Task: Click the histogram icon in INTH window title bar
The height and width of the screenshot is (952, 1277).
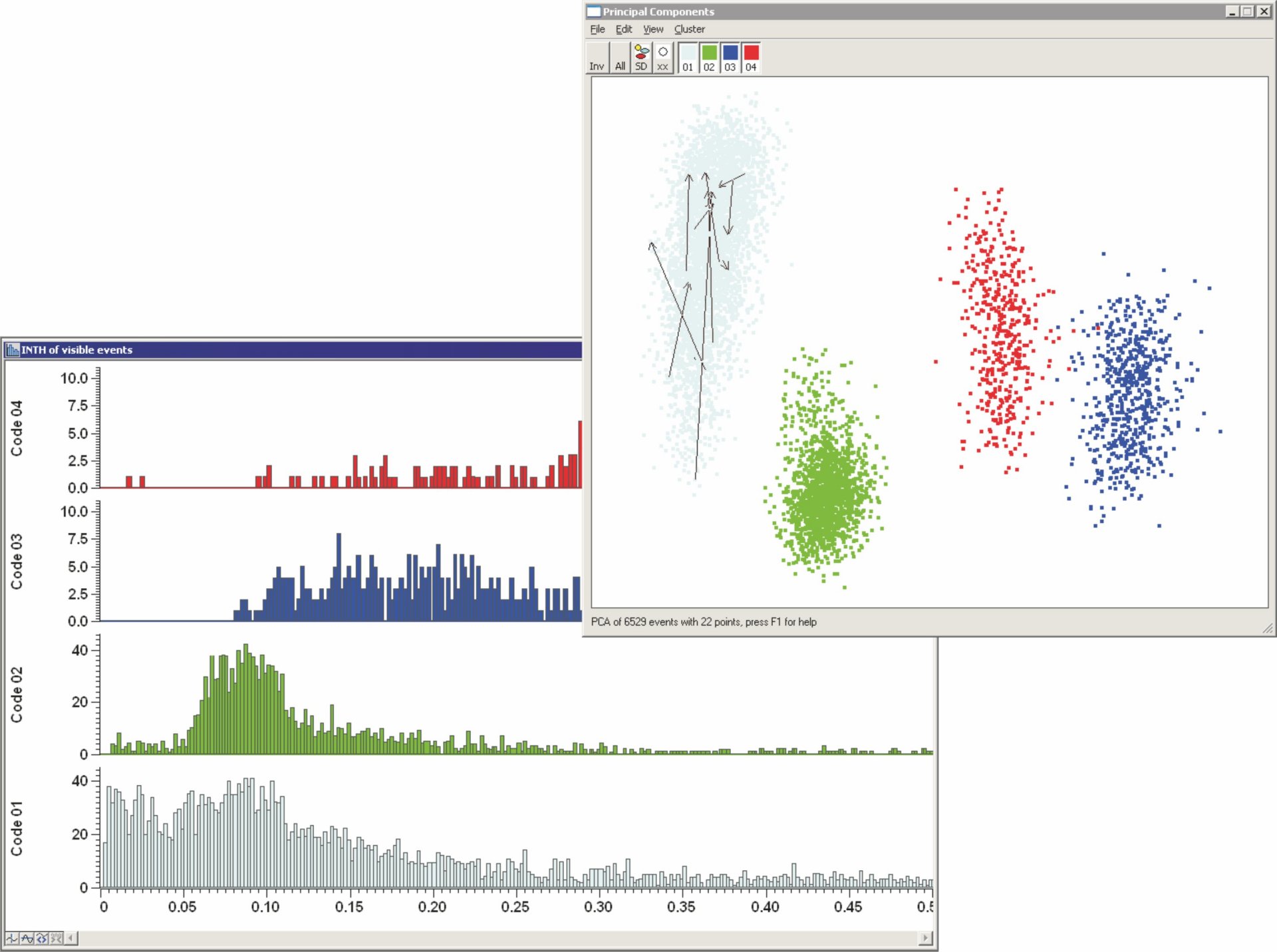Action: click(13, 349)
